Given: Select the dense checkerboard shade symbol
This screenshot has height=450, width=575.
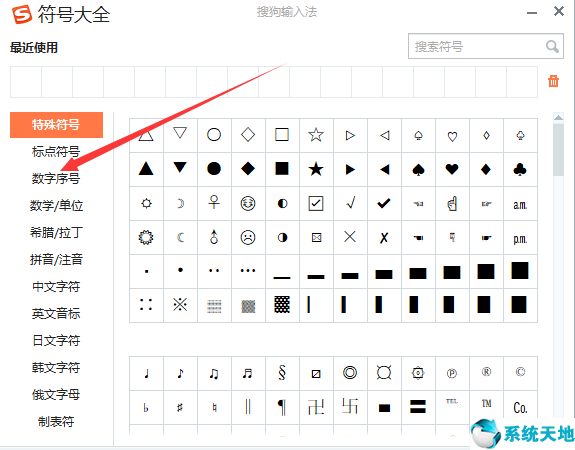Looking at the screenshot, I should click(x=282, y=305).
